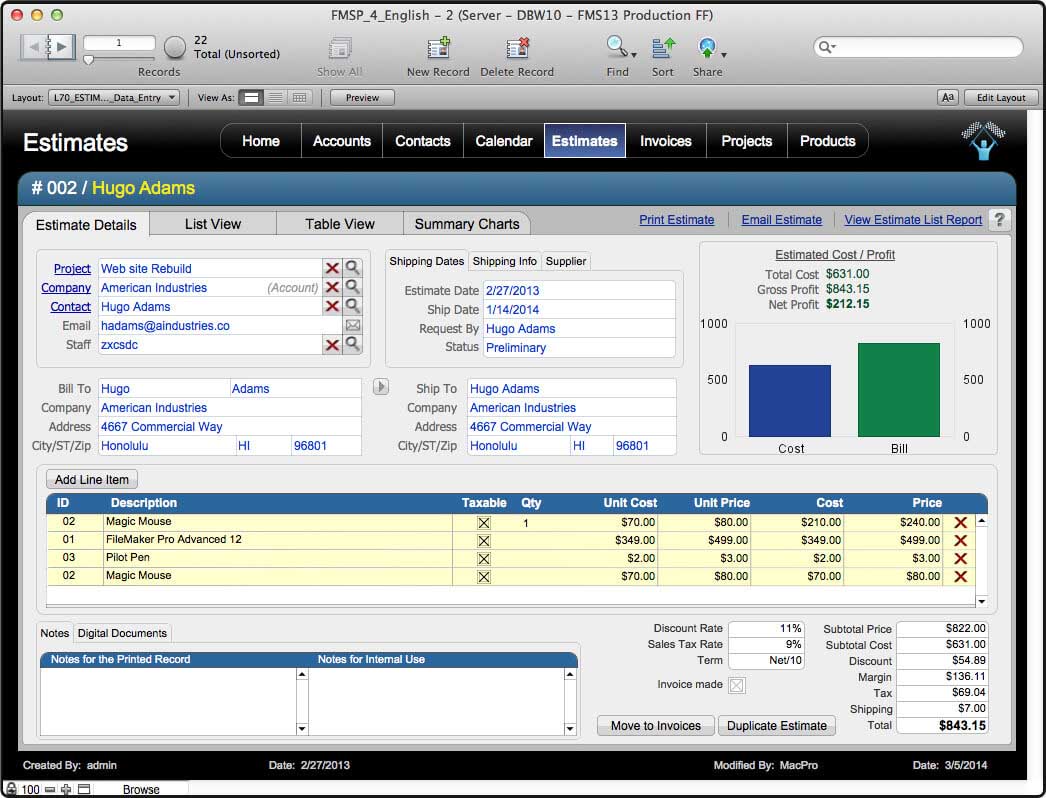1046x798 pixels.
Task: Open the Layout dropdown menu
Action: [x=113, y=97]
